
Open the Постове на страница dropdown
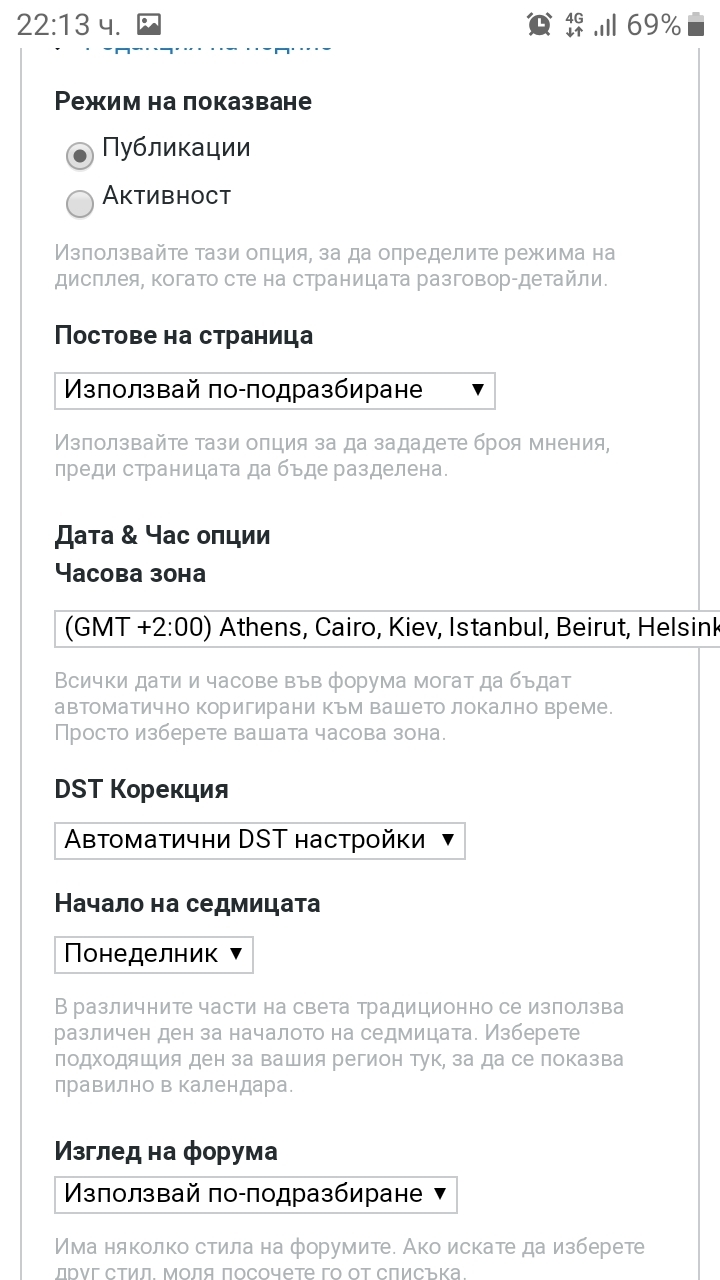[275, 390]
